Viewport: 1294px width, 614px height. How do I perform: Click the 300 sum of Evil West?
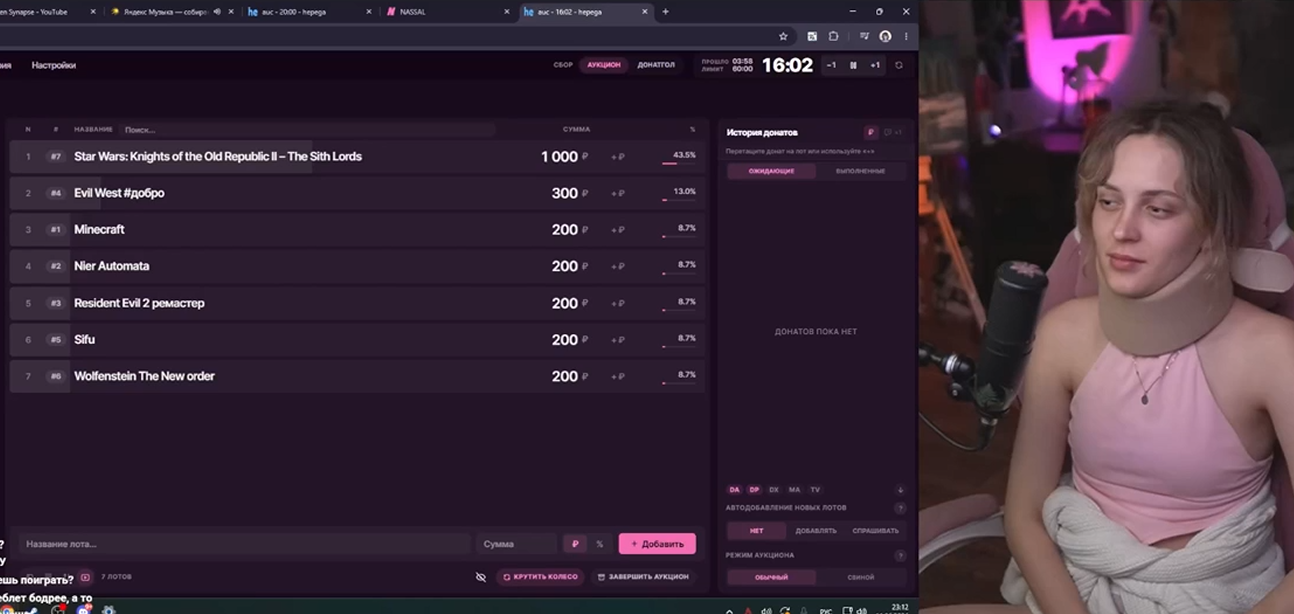click(565, 193)
